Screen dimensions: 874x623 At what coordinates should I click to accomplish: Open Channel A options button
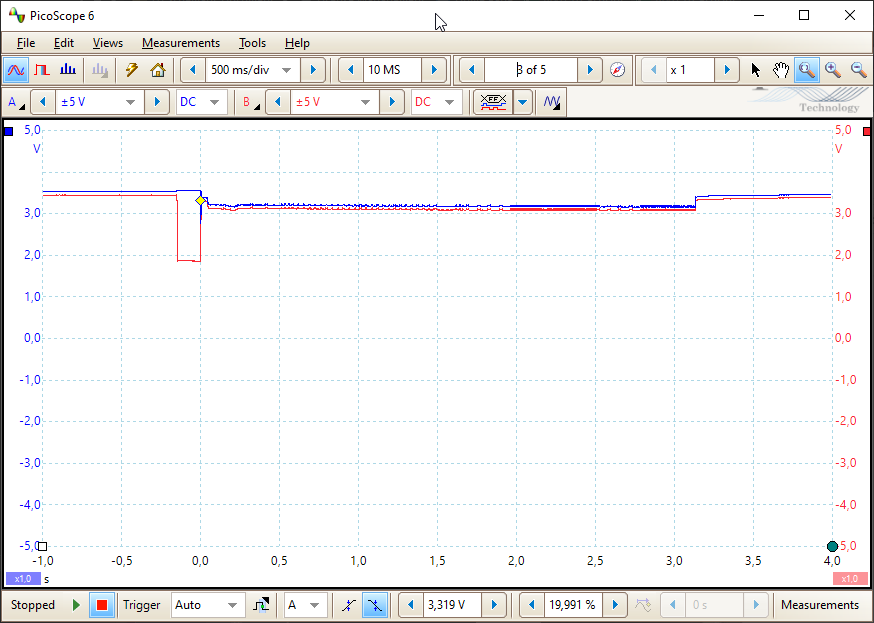(x=16, y=103)
